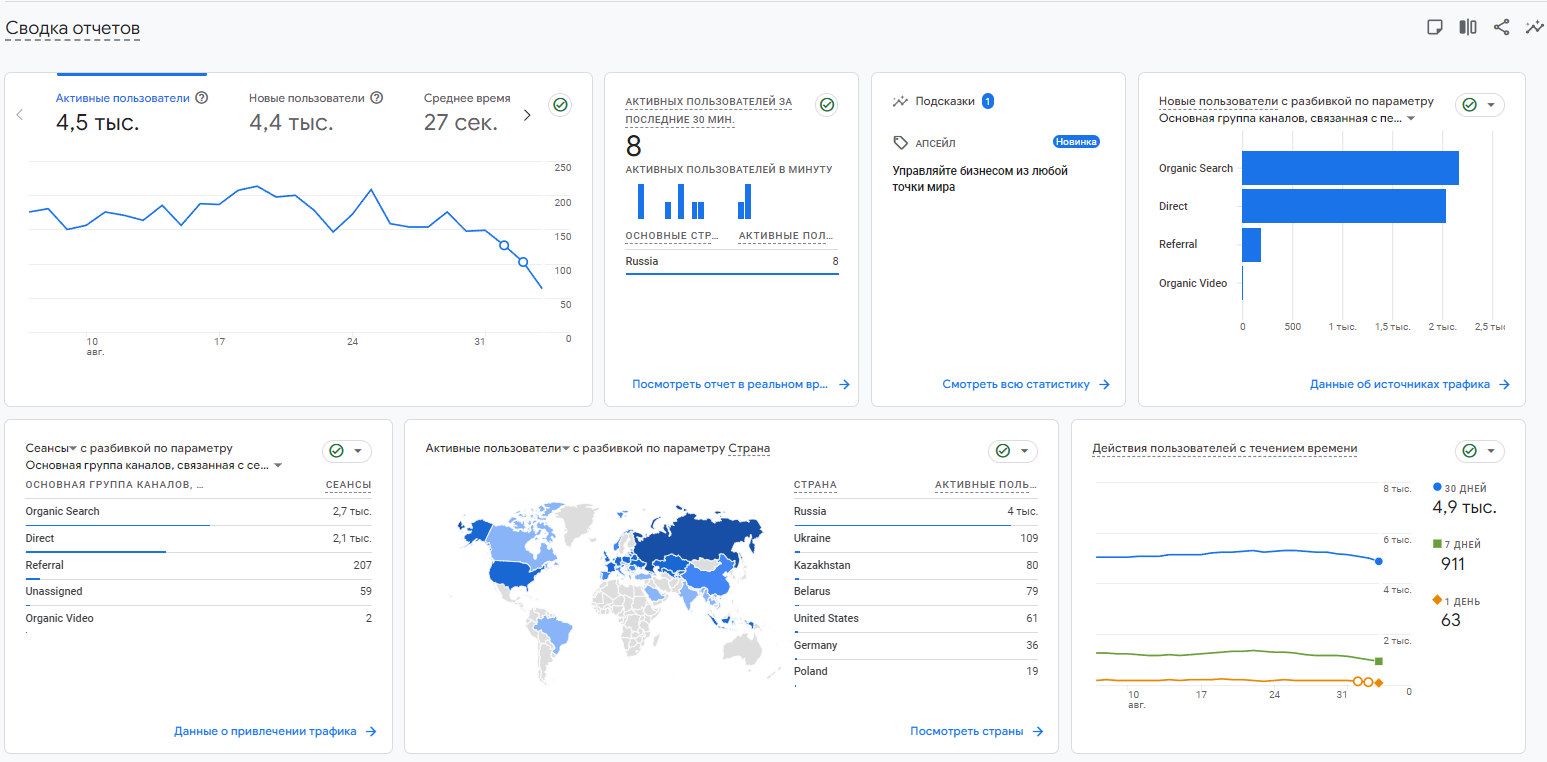Open the check dropdown on the new users by channel card

click(x=1480, y=105)
